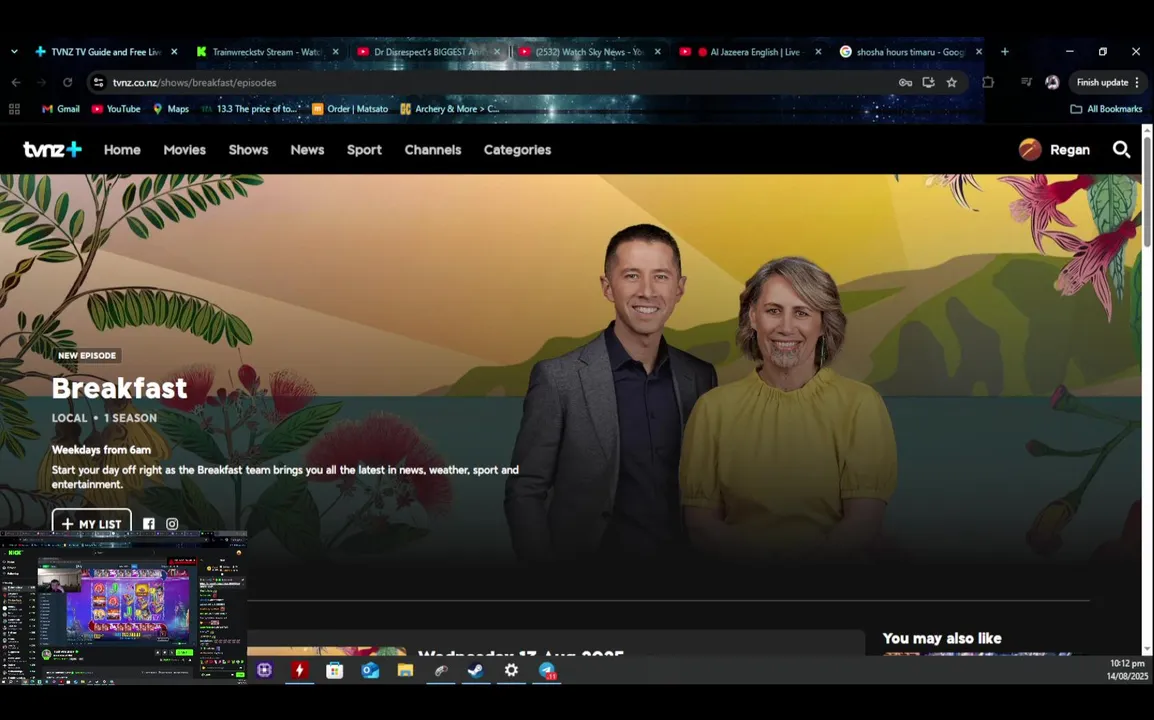Image resolution: width=1154 pixels, height=720 pixels.
Task: Close the Al Jazeera English tab
Action: [818, 52]
